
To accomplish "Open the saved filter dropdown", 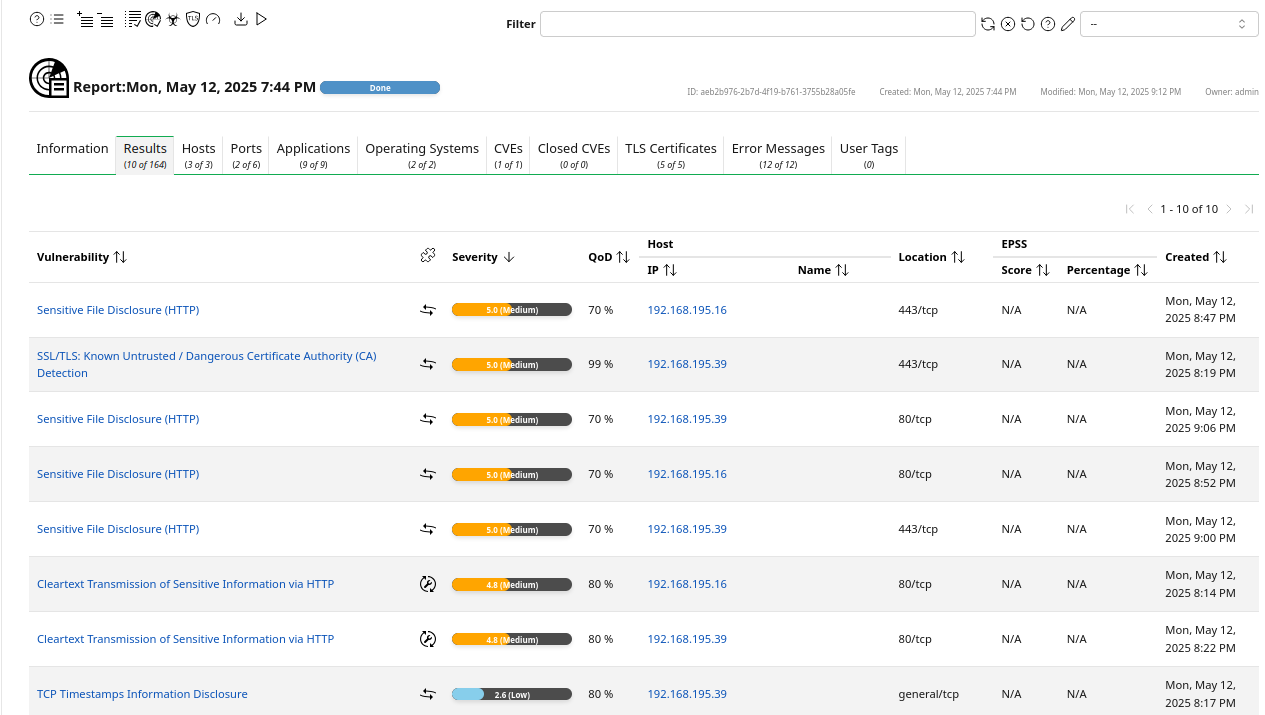I will [x=1168, y=24].
